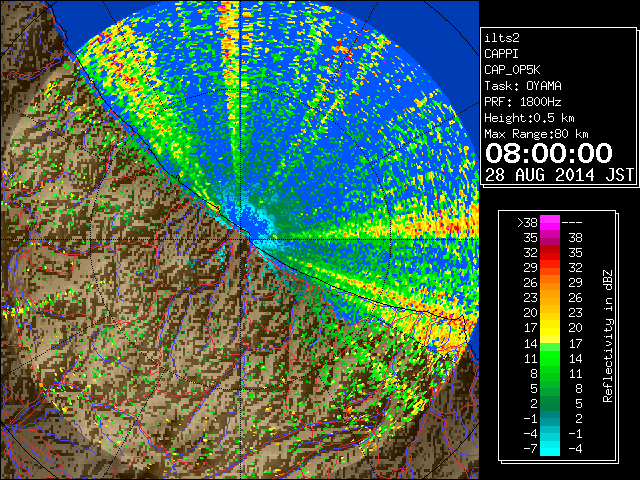
Task: Click the 'PRF: 1800Hz' line
Action: [523, 102]
